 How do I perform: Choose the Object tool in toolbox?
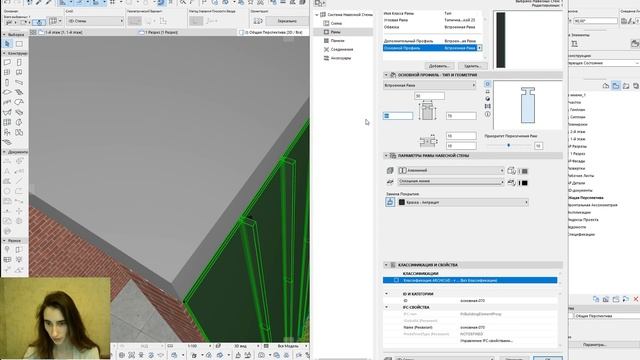pyautogui.click(x=7, y=132)
